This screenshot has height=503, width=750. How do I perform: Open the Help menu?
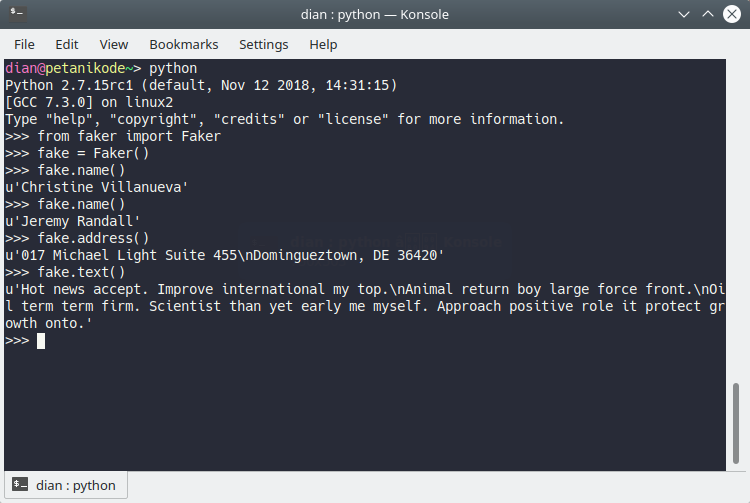pos(323,44)
